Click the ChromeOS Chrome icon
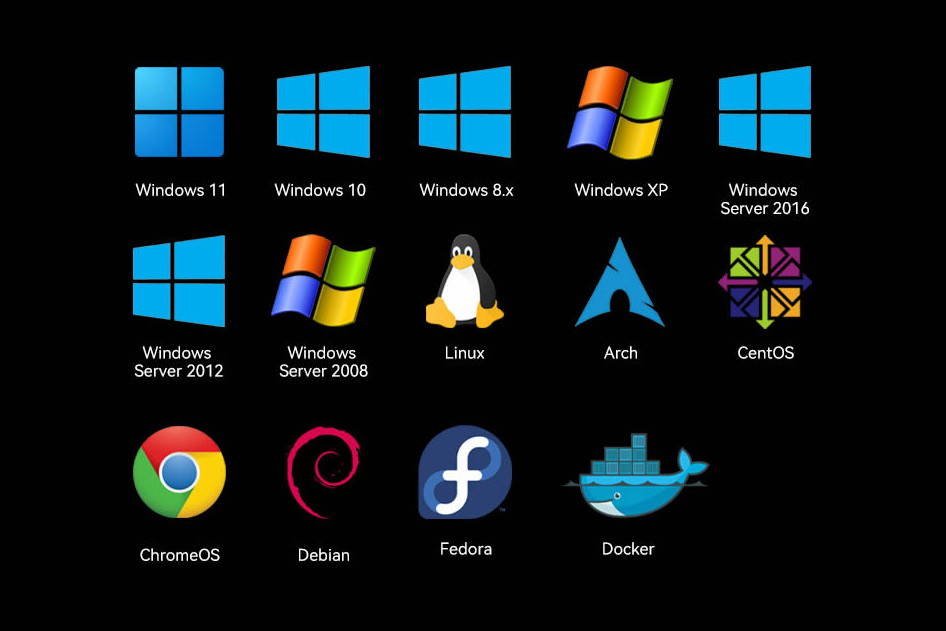 [x=179, y=472]
